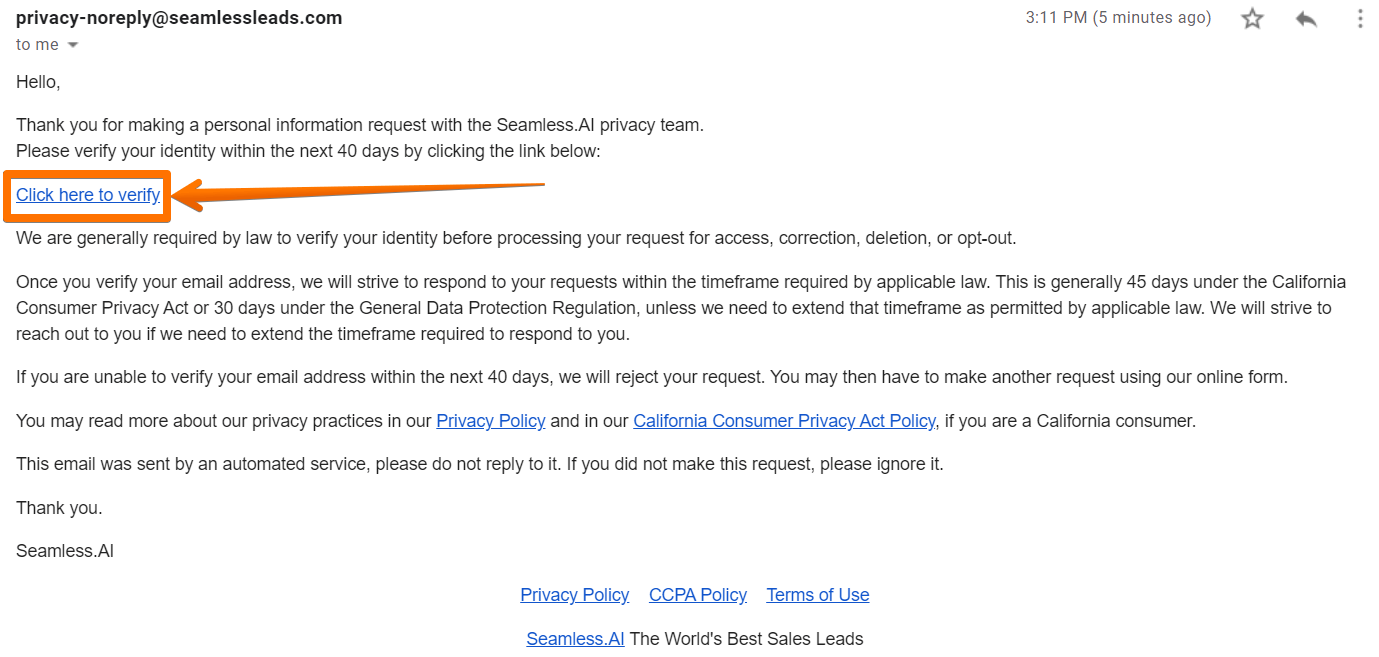Visit the footer Privacy Policy link
1379x657 pixels.
pos(575,595)
